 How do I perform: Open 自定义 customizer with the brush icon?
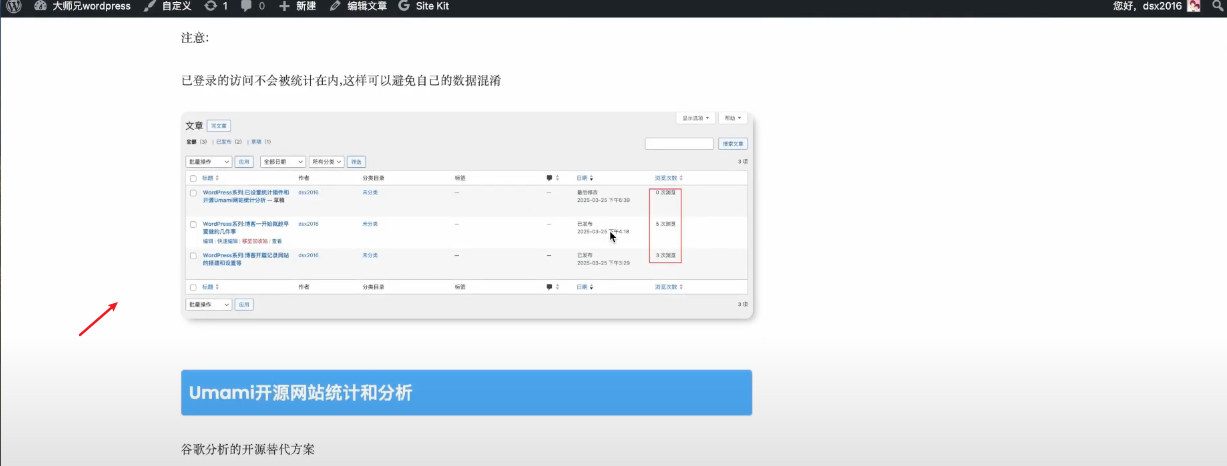click(150, 6)
